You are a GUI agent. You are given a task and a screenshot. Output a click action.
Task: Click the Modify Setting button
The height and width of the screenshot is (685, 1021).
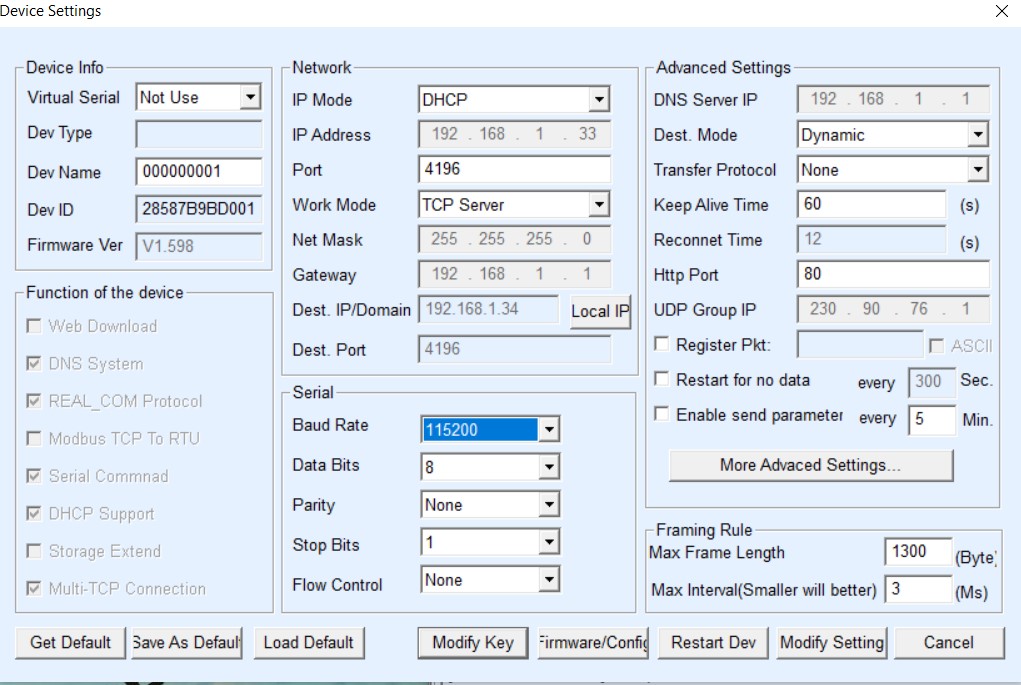click(831, 643)
